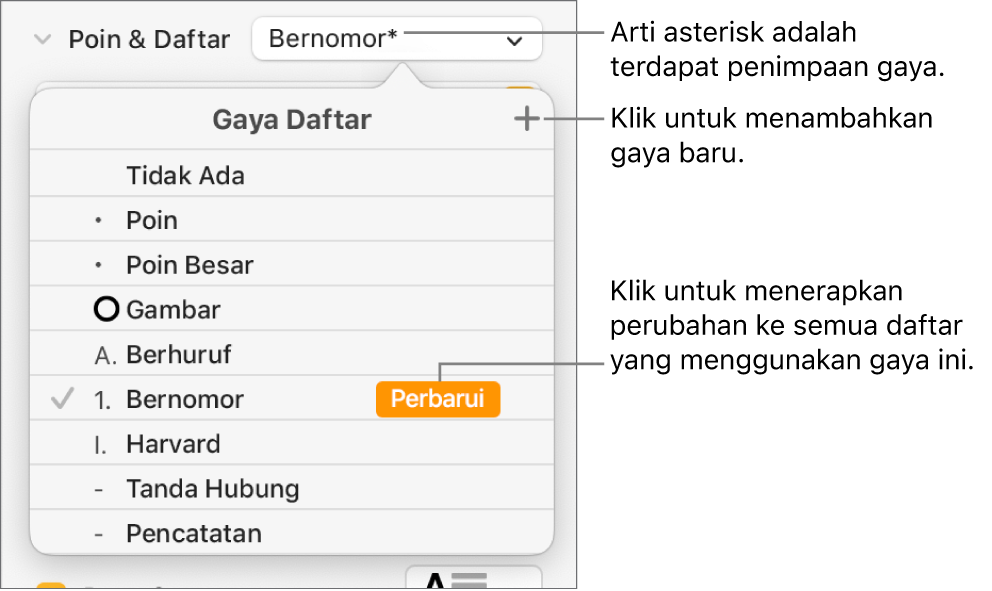Click the Poin & Daftar section label
Screen dimensions: 992x591
click(x=149, y=40)
